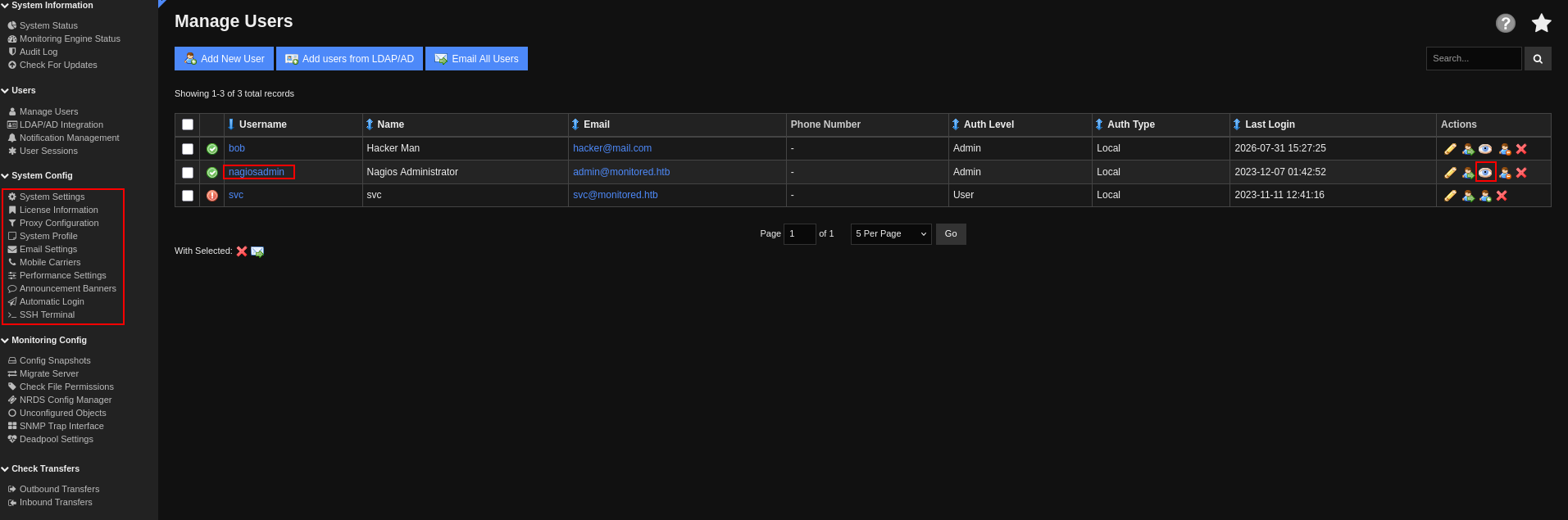This screenshot has width=1568, height=520.
Task: Click the magnifier search button
Action: (1538, 58)
